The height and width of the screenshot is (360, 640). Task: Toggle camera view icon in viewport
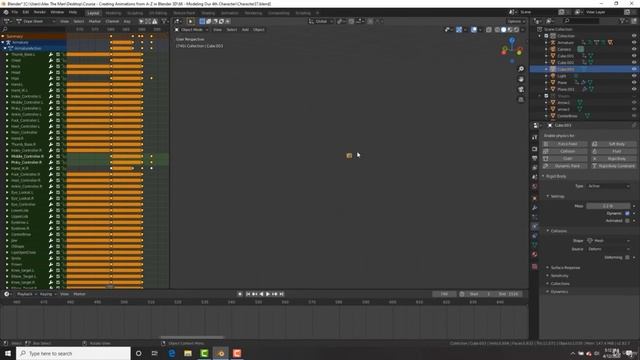pos(521,89)
